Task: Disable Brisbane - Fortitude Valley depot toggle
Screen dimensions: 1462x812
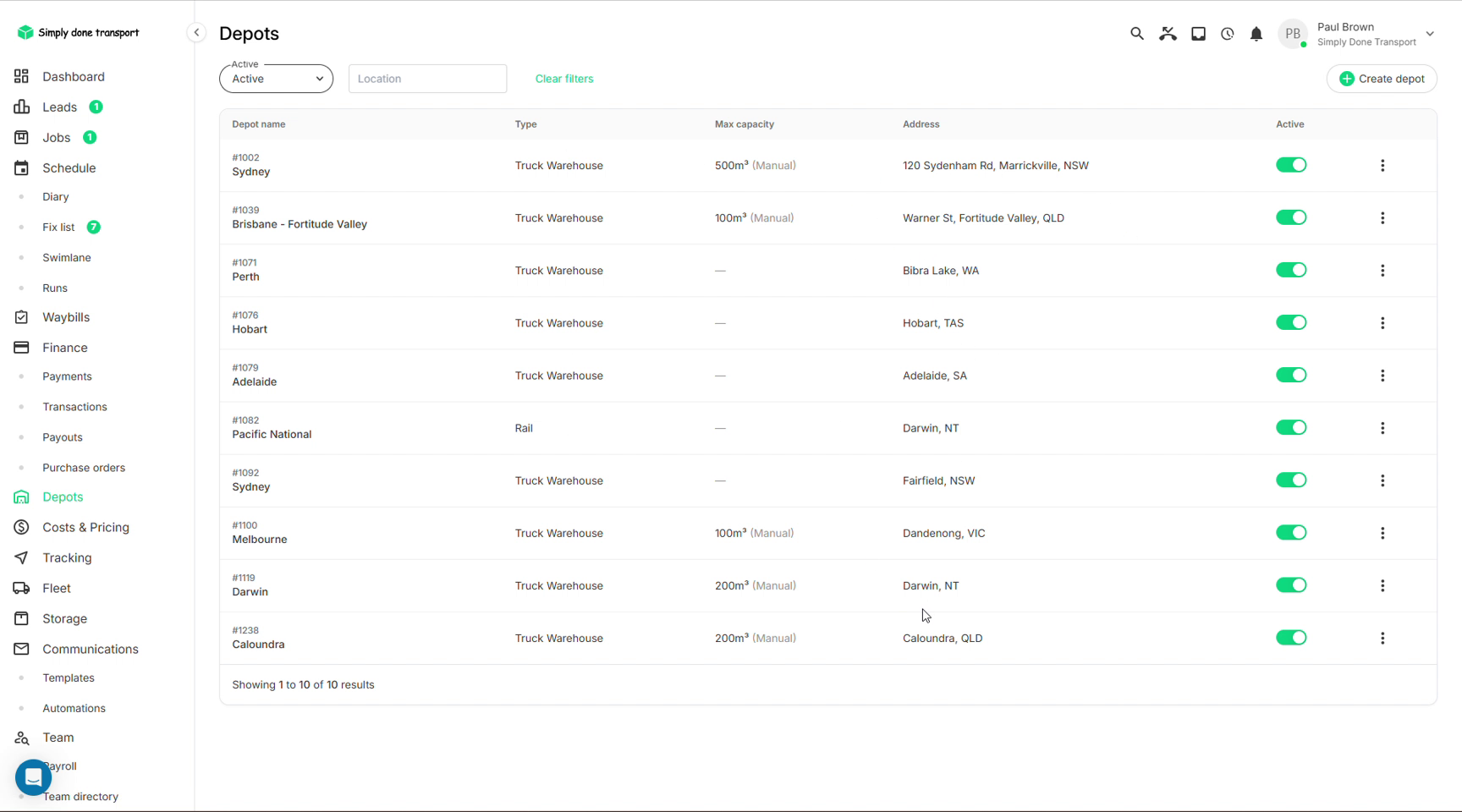Action: [x=1291, y=217]
